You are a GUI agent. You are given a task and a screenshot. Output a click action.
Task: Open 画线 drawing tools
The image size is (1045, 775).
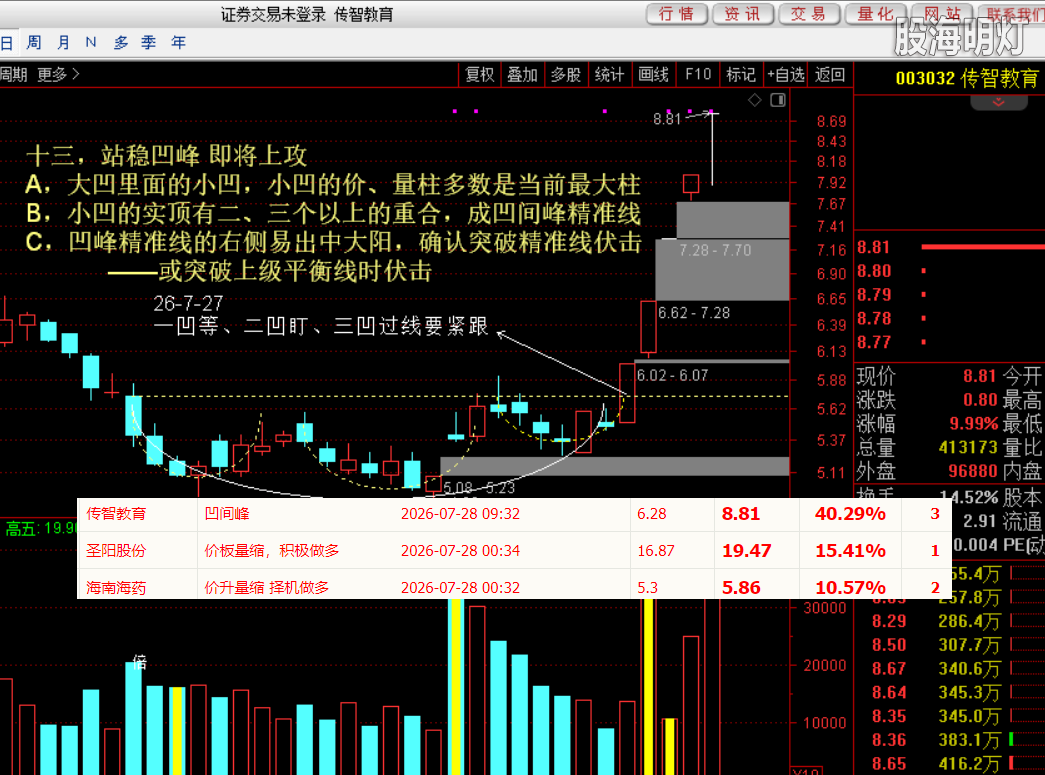pos(653,75)
